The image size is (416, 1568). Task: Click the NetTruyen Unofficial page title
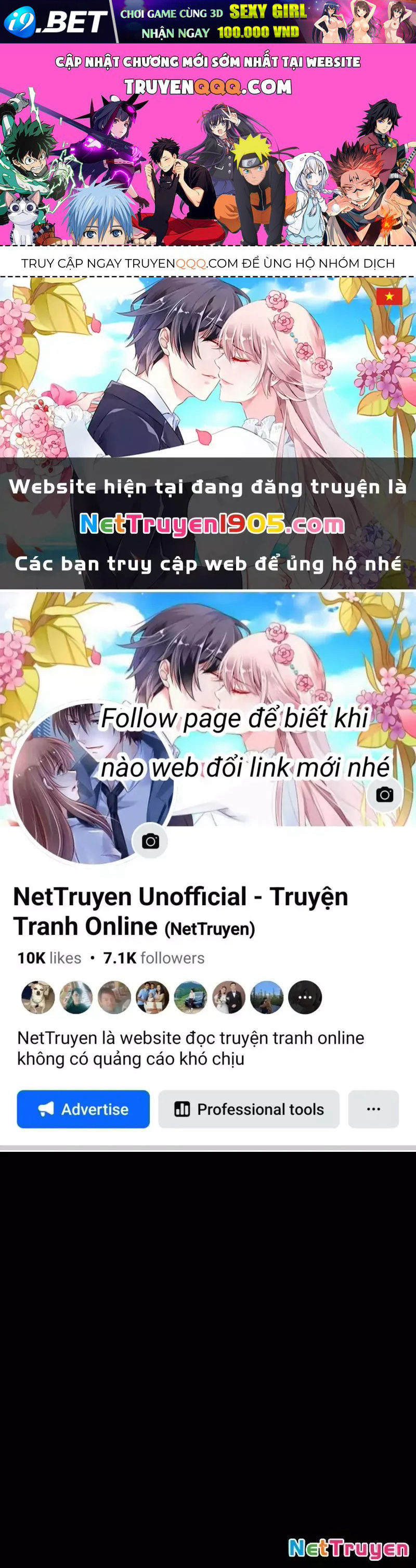pyautogui.click(x=180, y=911)
